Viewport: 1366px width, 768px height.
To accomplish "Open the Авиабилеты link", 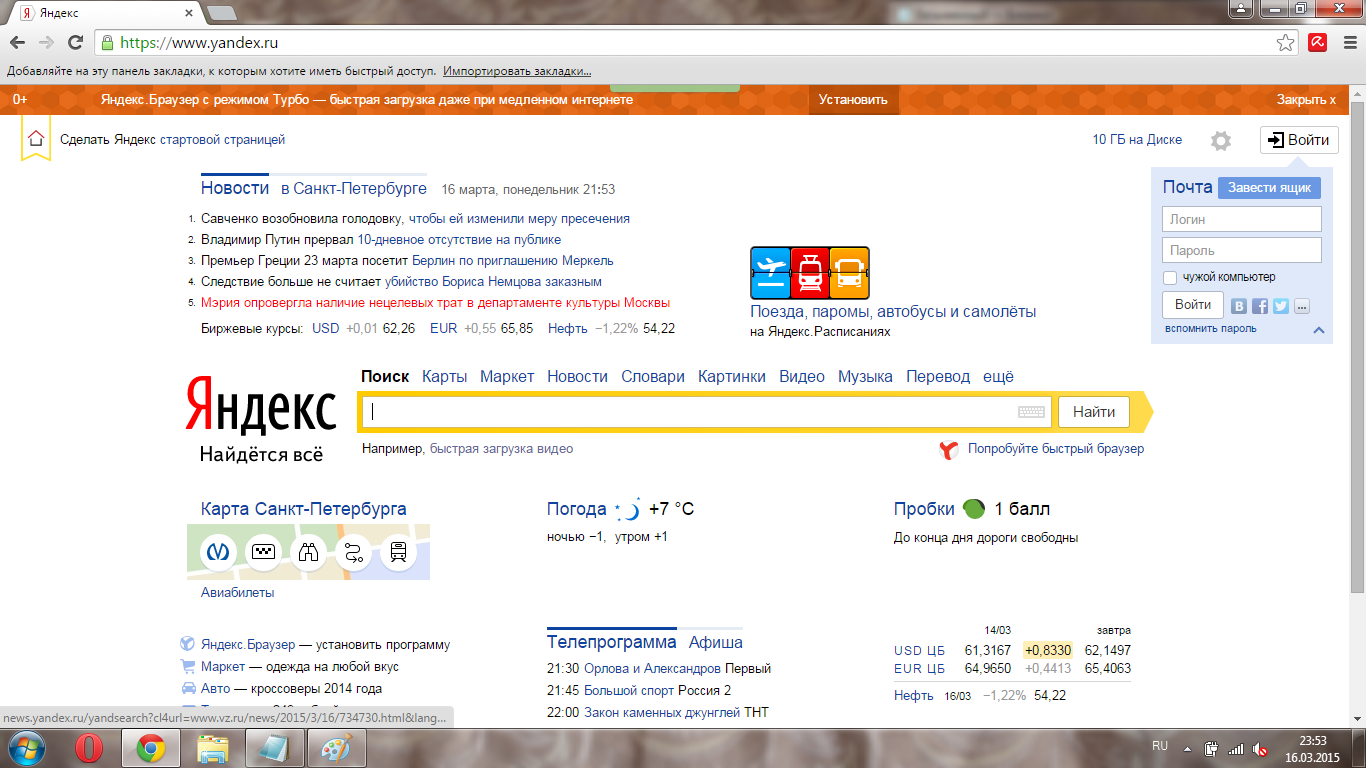I will coord(237,593).
